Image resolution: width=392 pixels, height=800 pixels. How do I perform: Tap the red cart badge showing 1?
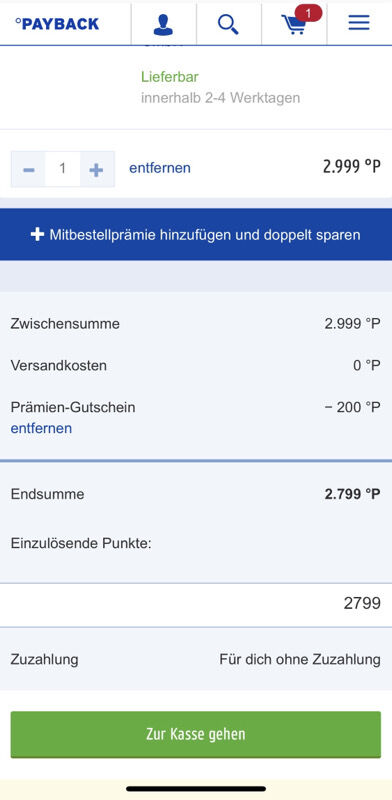click(308, 13)
